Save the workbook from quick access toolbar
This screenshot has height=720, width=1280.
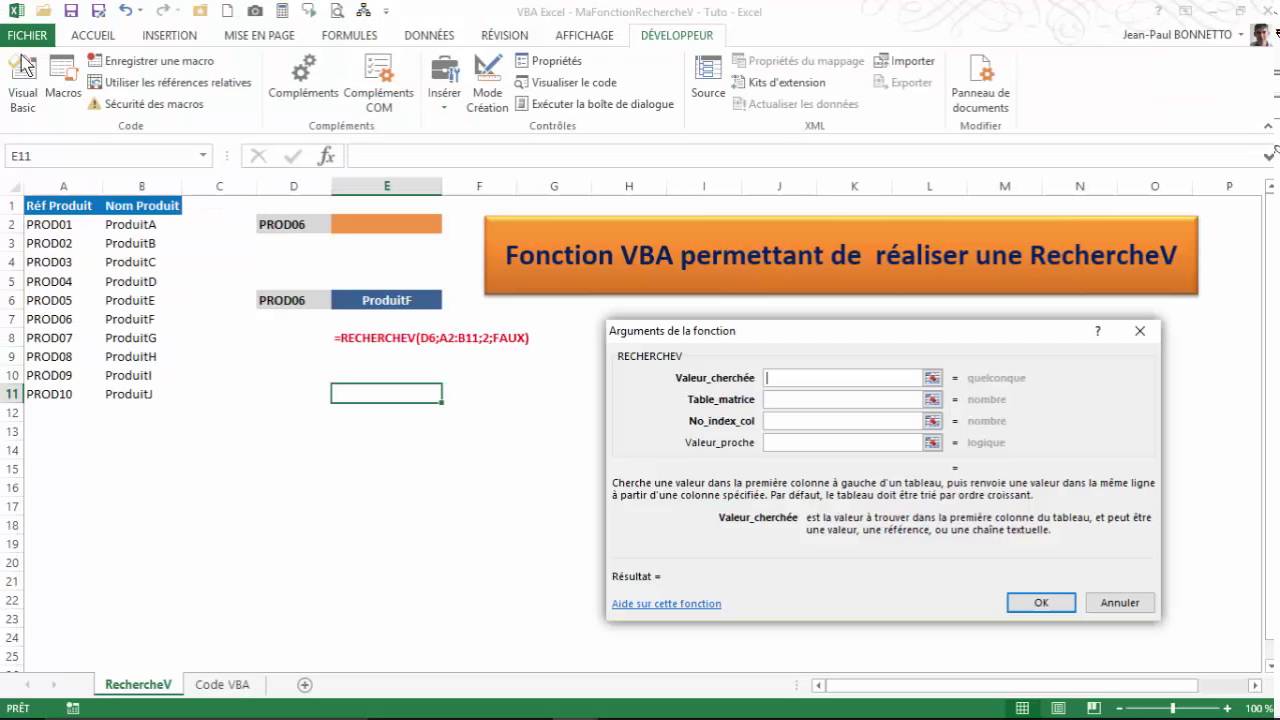coord(71,12)
